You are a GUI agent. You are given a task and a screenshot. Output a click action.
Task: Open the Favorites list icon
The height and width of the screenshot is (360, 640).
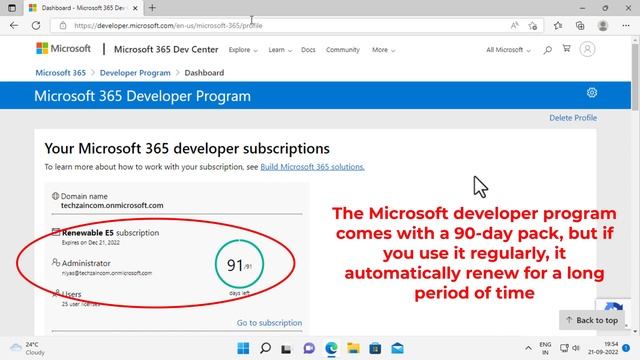coord(558,25)
